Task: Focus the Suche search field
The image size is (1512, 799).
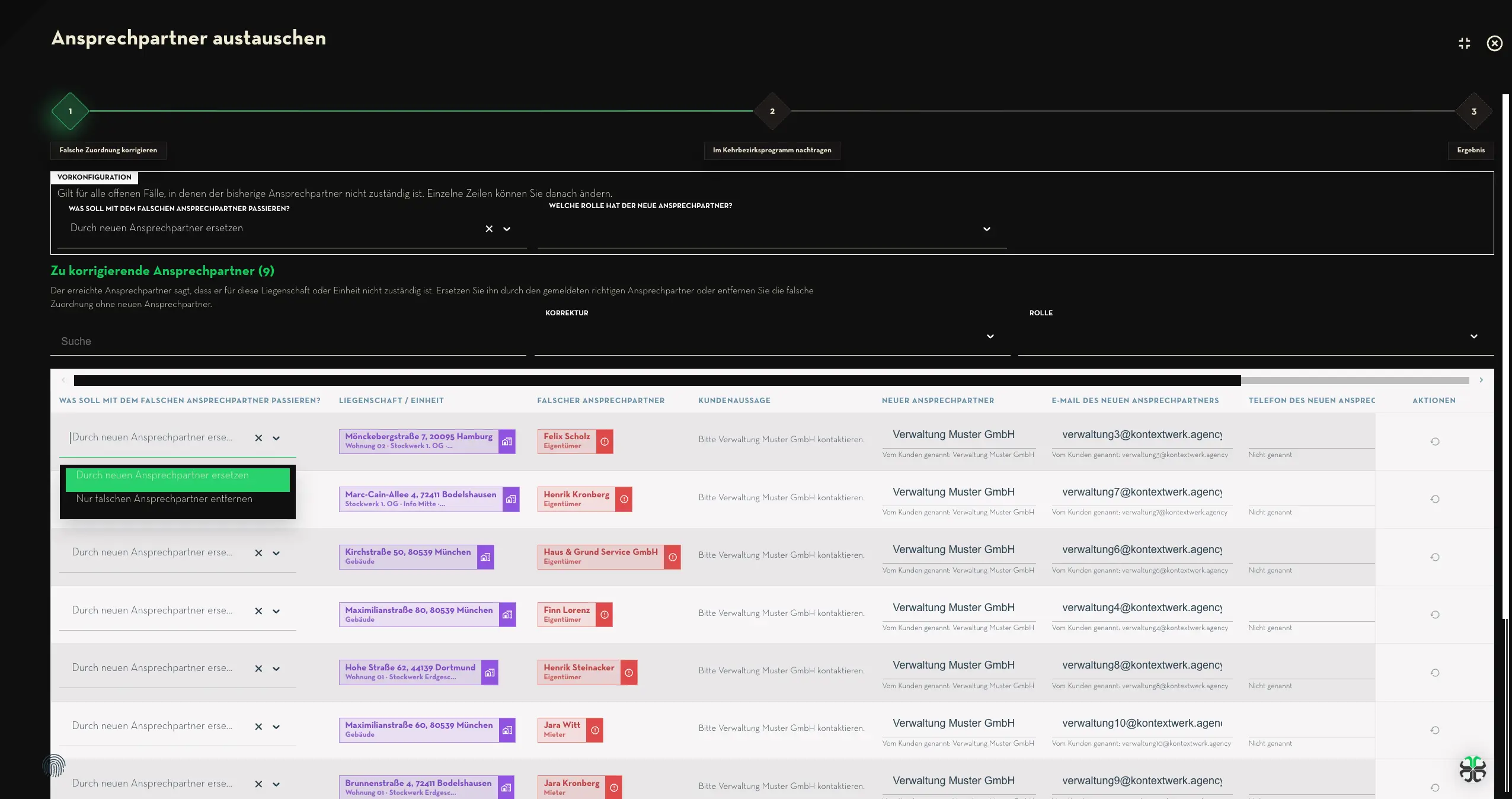Action: pos(288,341)
